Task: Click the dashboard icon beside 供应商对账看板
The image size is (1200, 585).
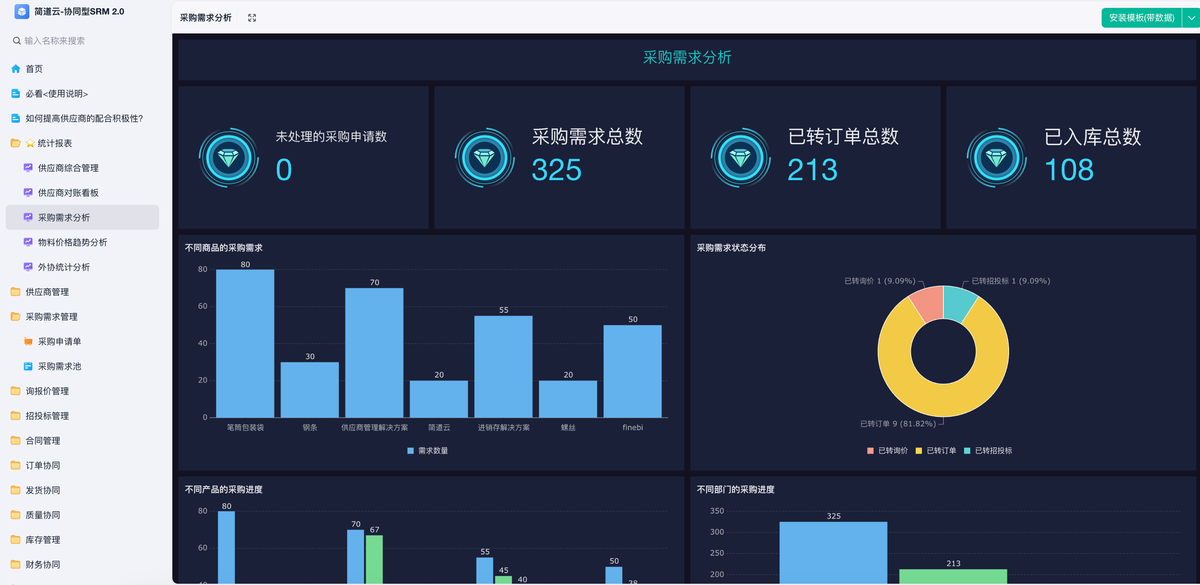Action: (28, 193)
